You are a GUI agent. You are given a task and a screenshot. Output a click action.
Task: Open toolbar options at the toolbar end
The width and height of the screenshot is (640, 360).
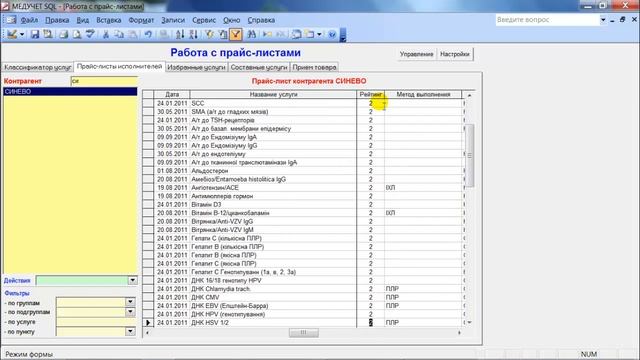343,35
